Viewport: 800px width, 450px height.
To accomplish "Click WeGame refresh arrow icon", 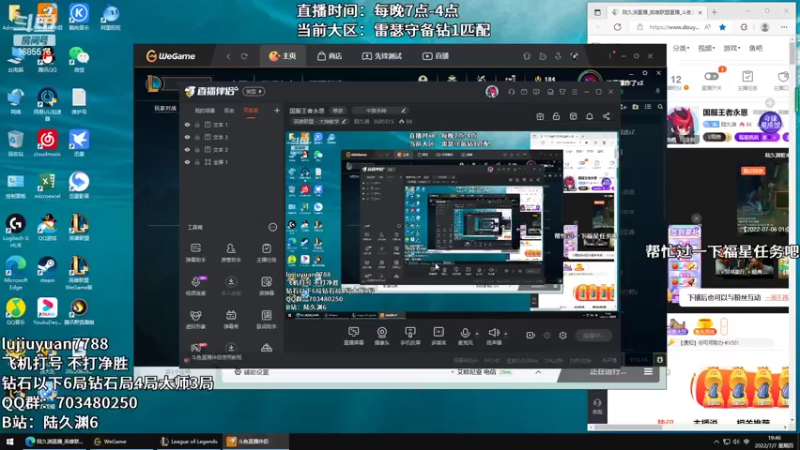I will 244,56.
